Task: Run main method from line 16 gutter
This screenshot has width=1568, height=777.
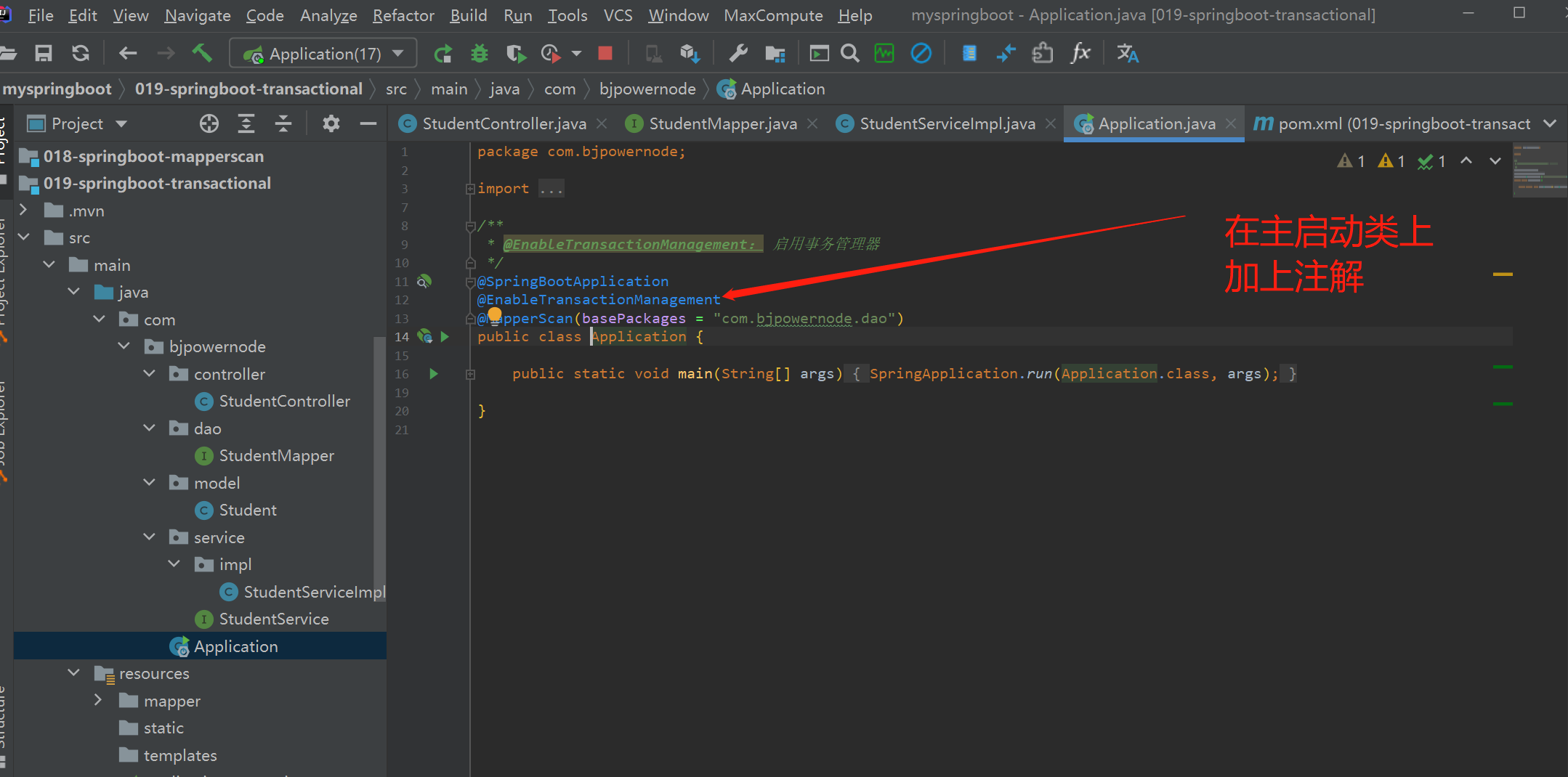Action: click(x=434, y=374)
